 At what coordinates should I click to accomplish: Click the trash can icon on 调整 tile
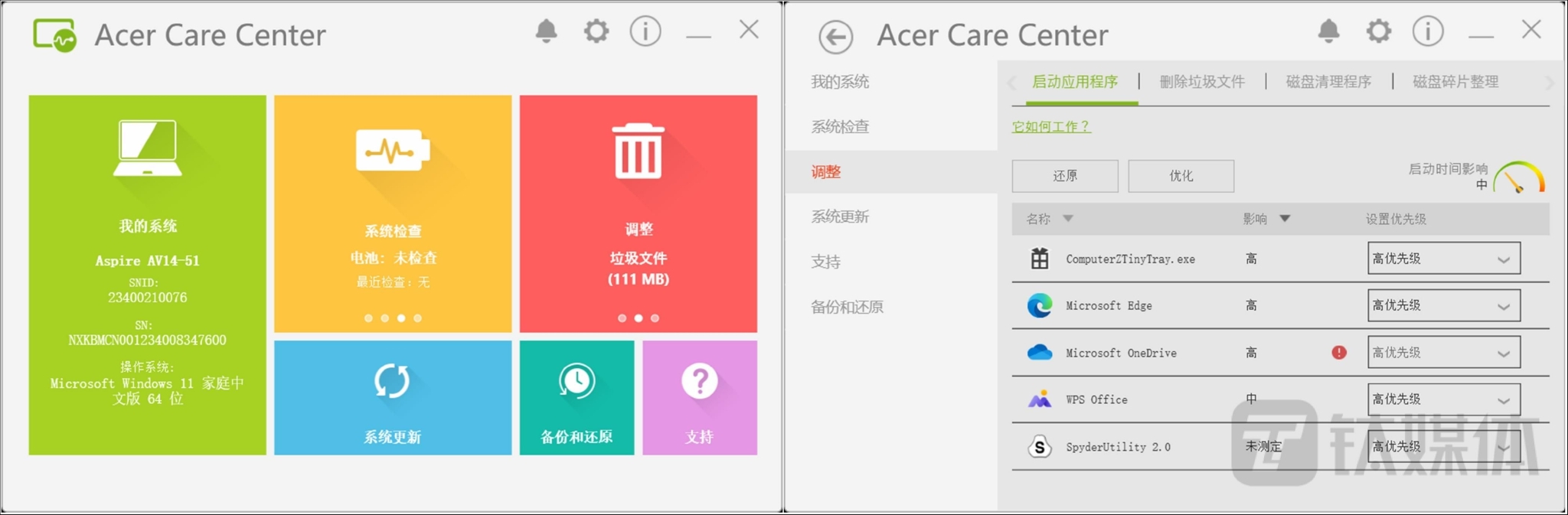coord(639,151)
